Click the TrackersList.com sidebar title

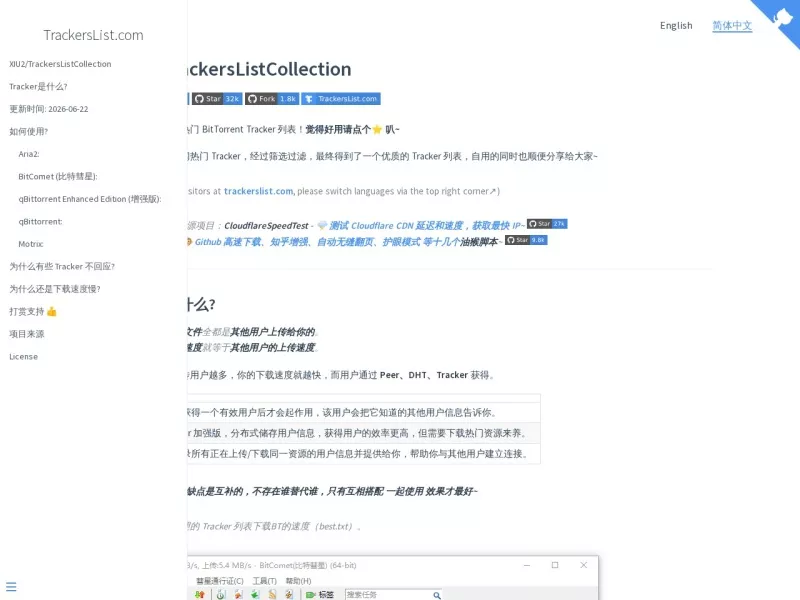point(93,35)
